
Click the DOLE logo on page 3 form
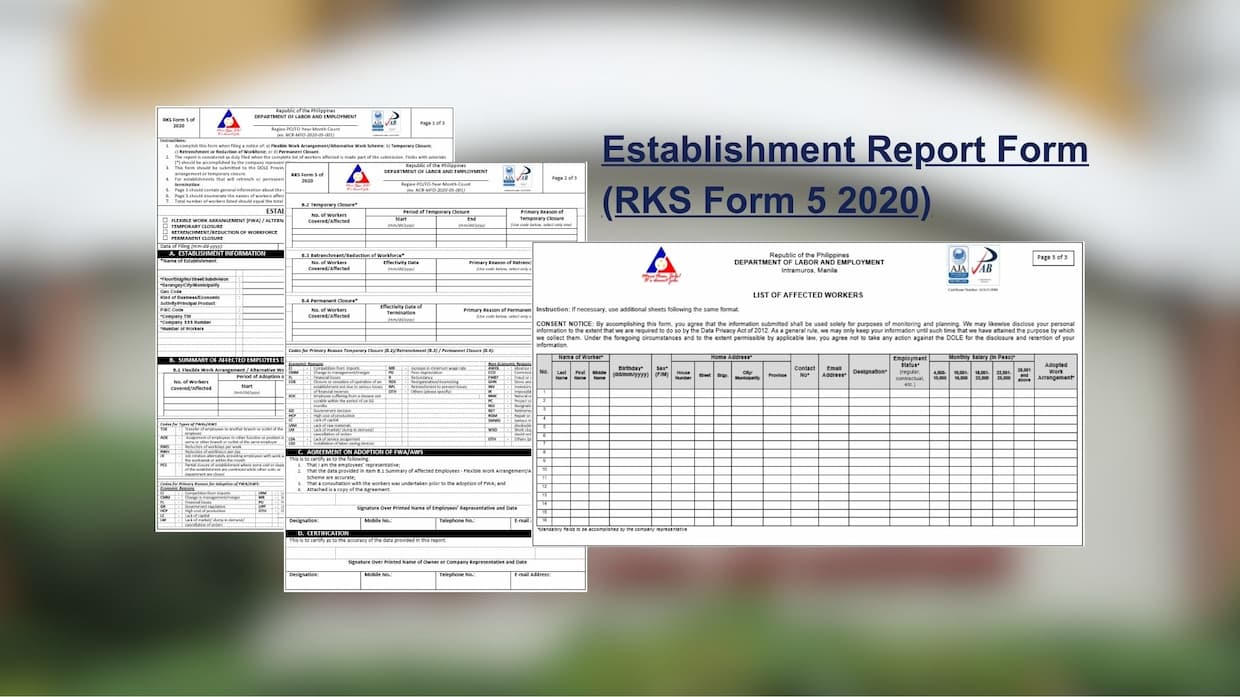pyautogui.click(x=661, y=266)
